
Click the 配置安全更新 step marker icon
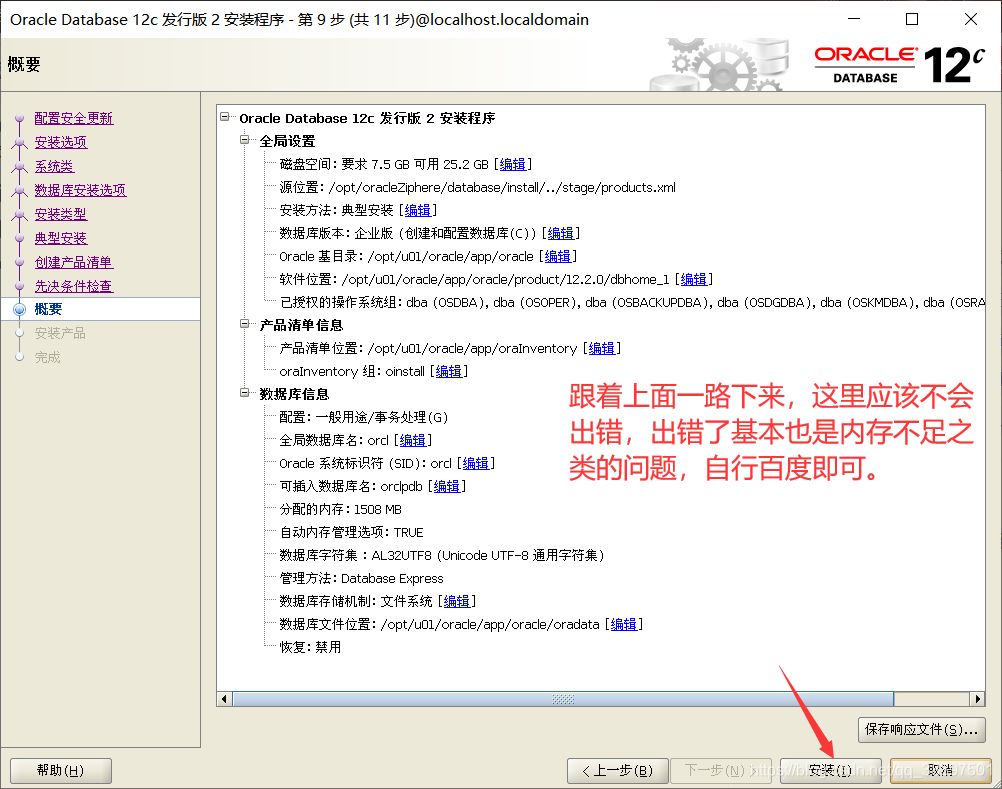(20, 119)
